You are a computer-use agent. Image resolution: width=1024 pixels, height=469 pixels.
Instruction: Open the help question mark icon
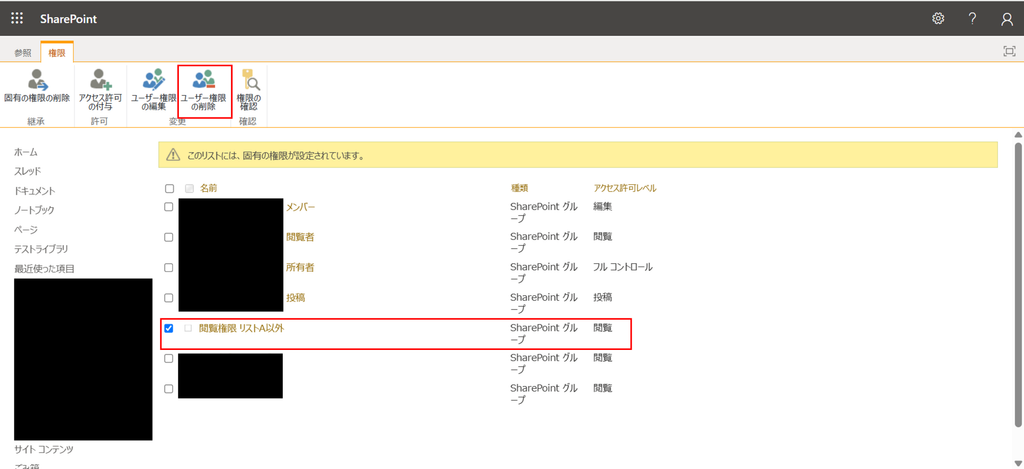tap(972, 18)
